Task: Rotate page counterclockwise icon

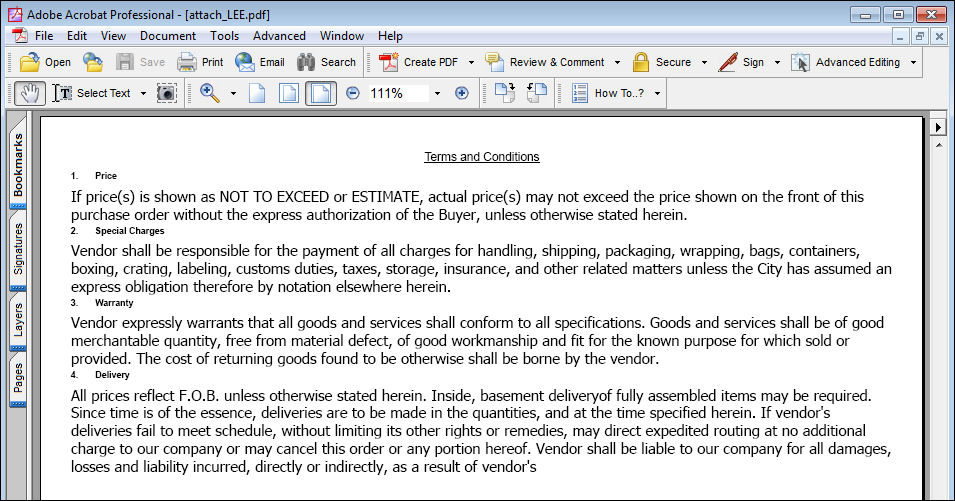Action: [537, 93]
